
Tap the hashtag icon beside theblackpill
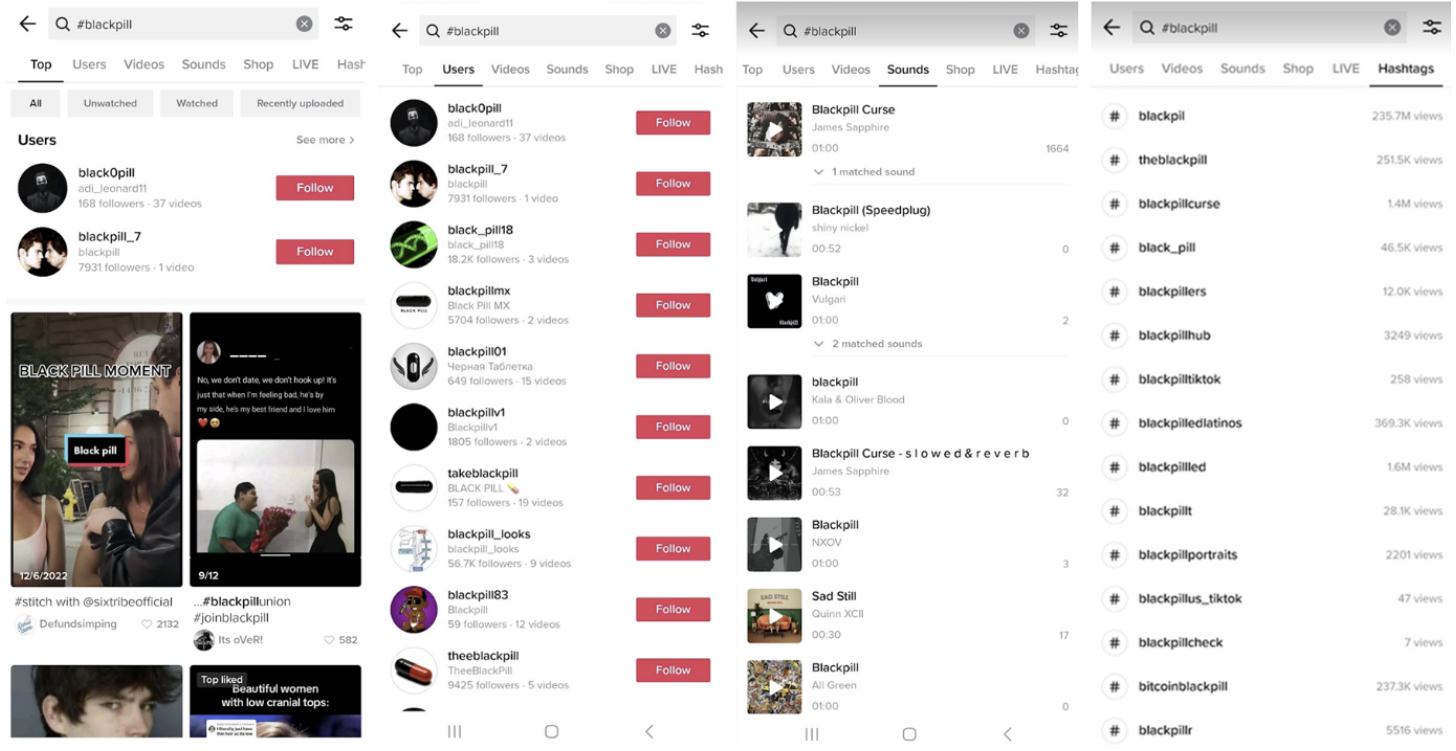[x=1114, y=160]
